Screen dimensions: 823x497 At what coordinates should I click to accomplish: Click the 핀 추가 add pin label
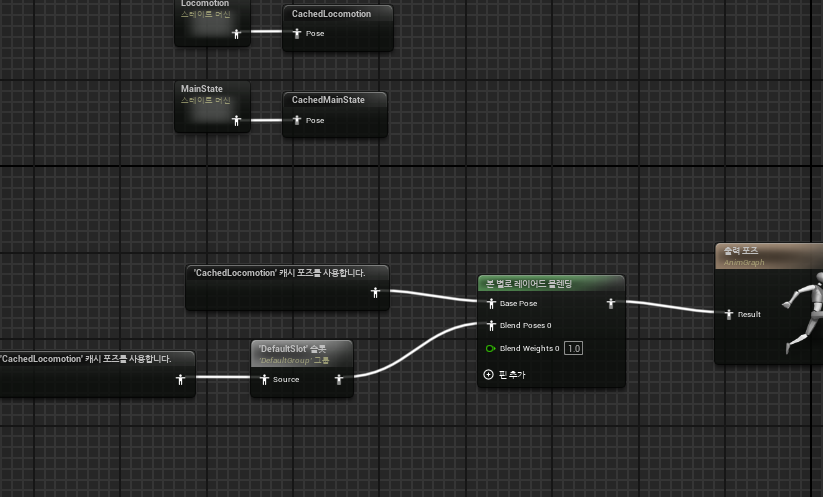click(x=512, y=374)
